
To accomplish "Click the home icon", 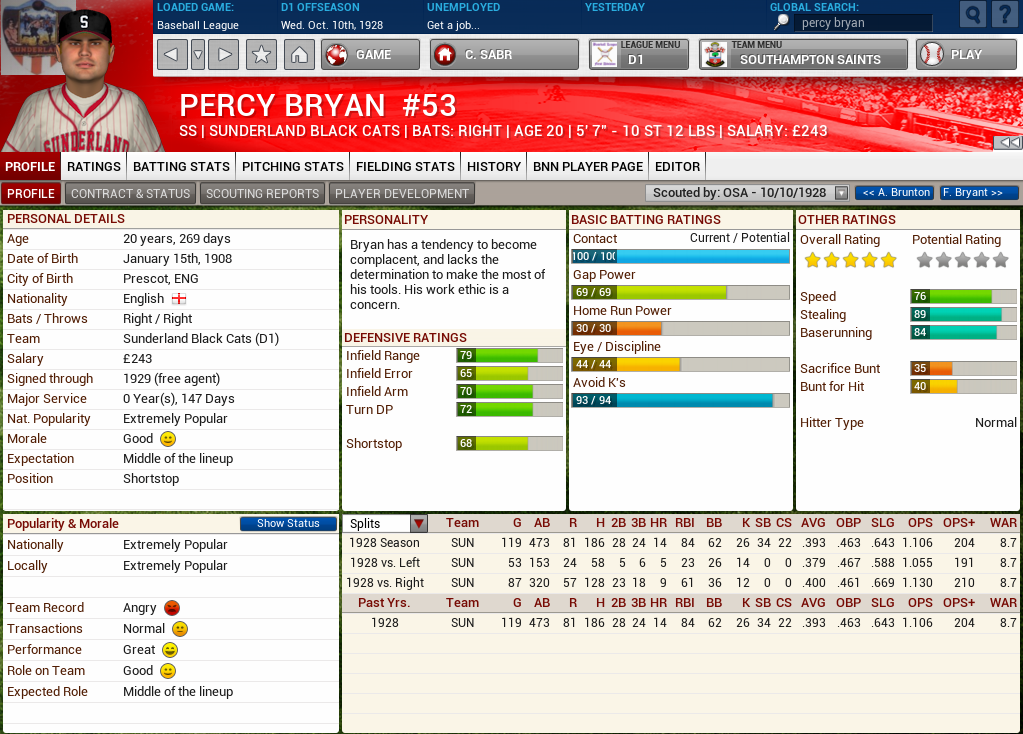I will [x=298, y=56].
